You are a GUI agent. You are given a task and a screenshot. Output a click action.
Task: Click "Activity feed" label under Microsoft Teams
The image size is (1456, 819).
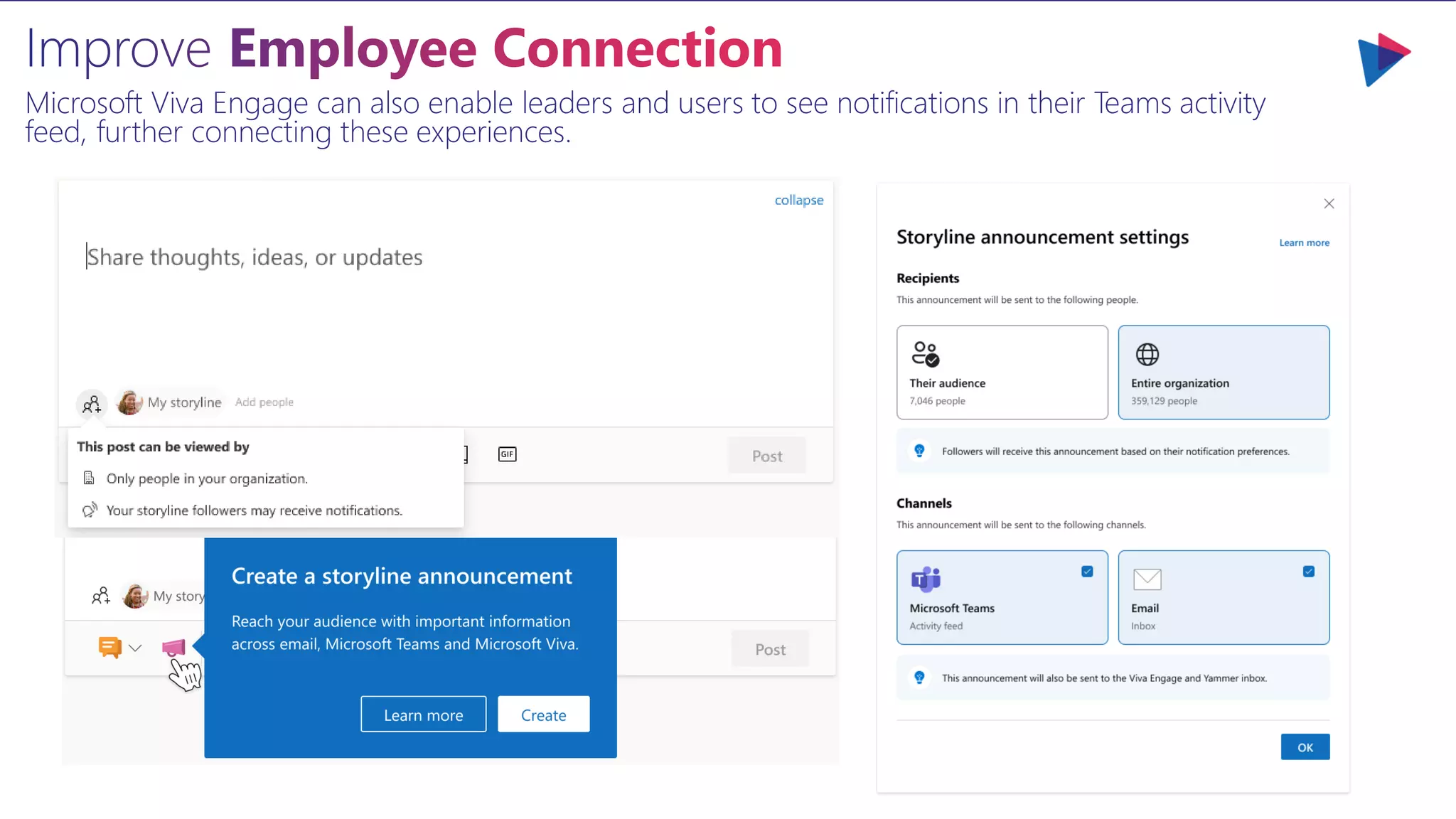(x=936, y=626)
